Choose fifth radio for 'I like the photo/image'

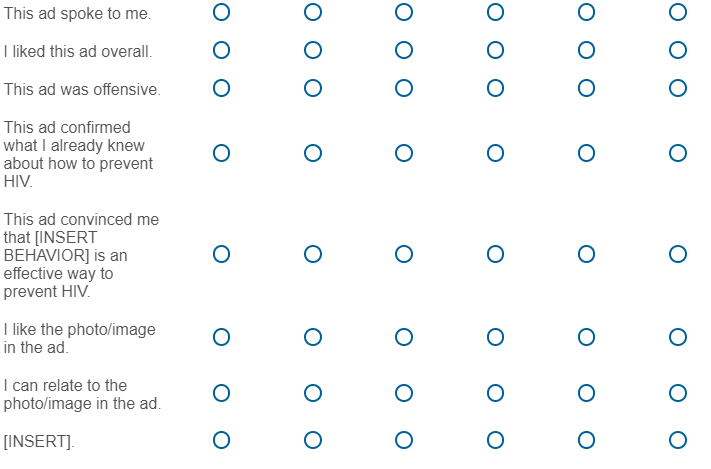586,337
